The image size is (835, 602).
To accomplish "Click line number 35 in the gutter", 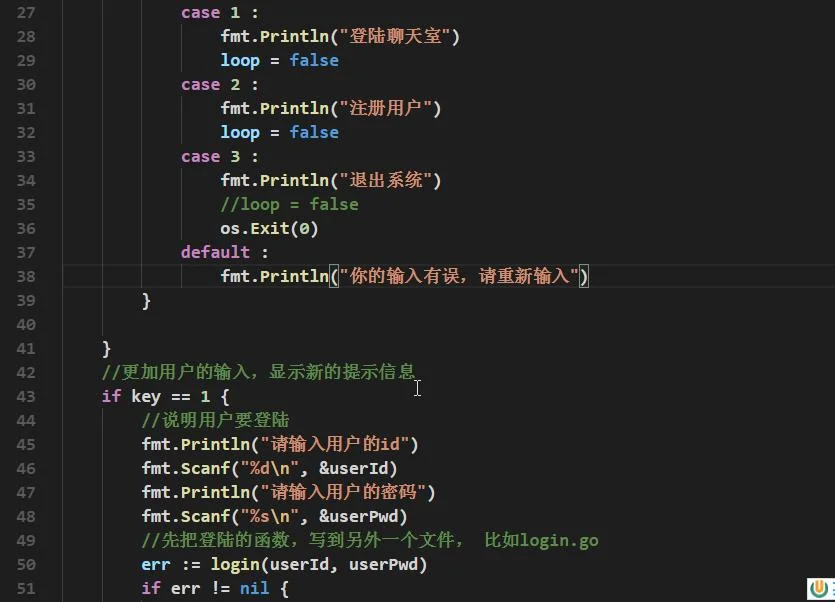I will pos(26,204).
